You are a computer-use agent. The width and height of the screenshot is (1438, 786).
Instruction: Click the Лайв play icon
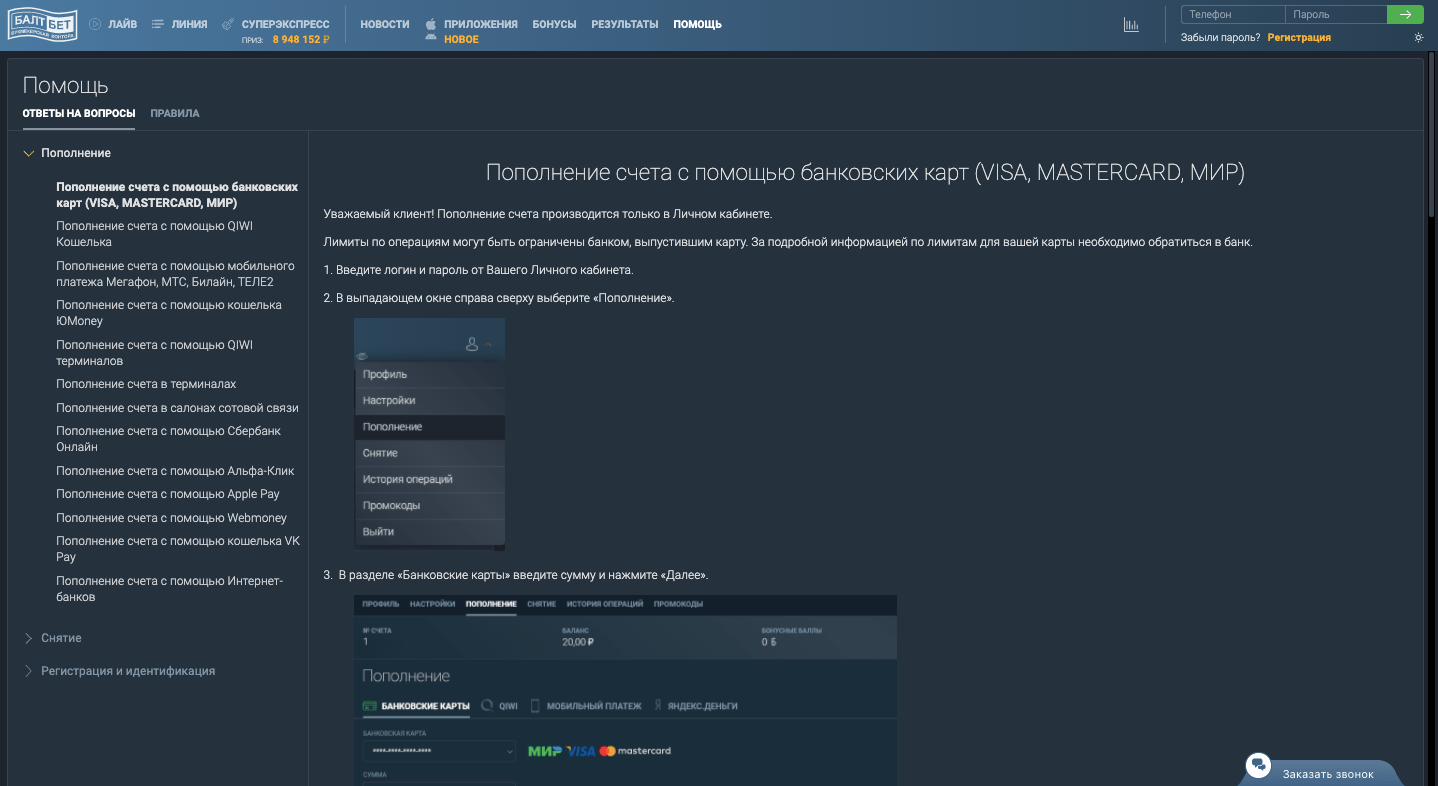[95, 24]
